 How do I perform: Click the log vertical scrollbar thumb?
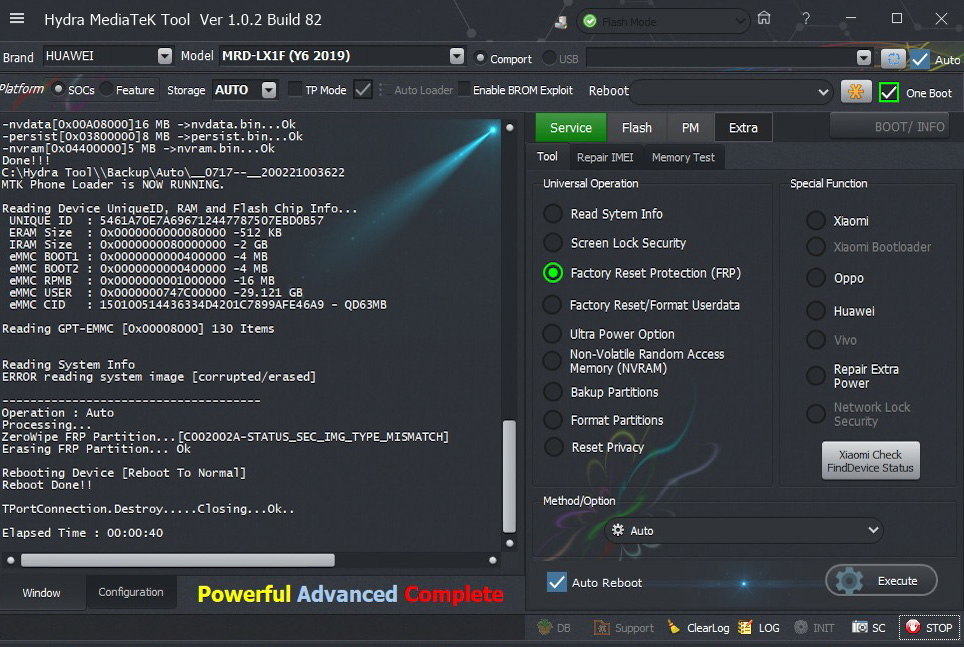coord(509,476)
